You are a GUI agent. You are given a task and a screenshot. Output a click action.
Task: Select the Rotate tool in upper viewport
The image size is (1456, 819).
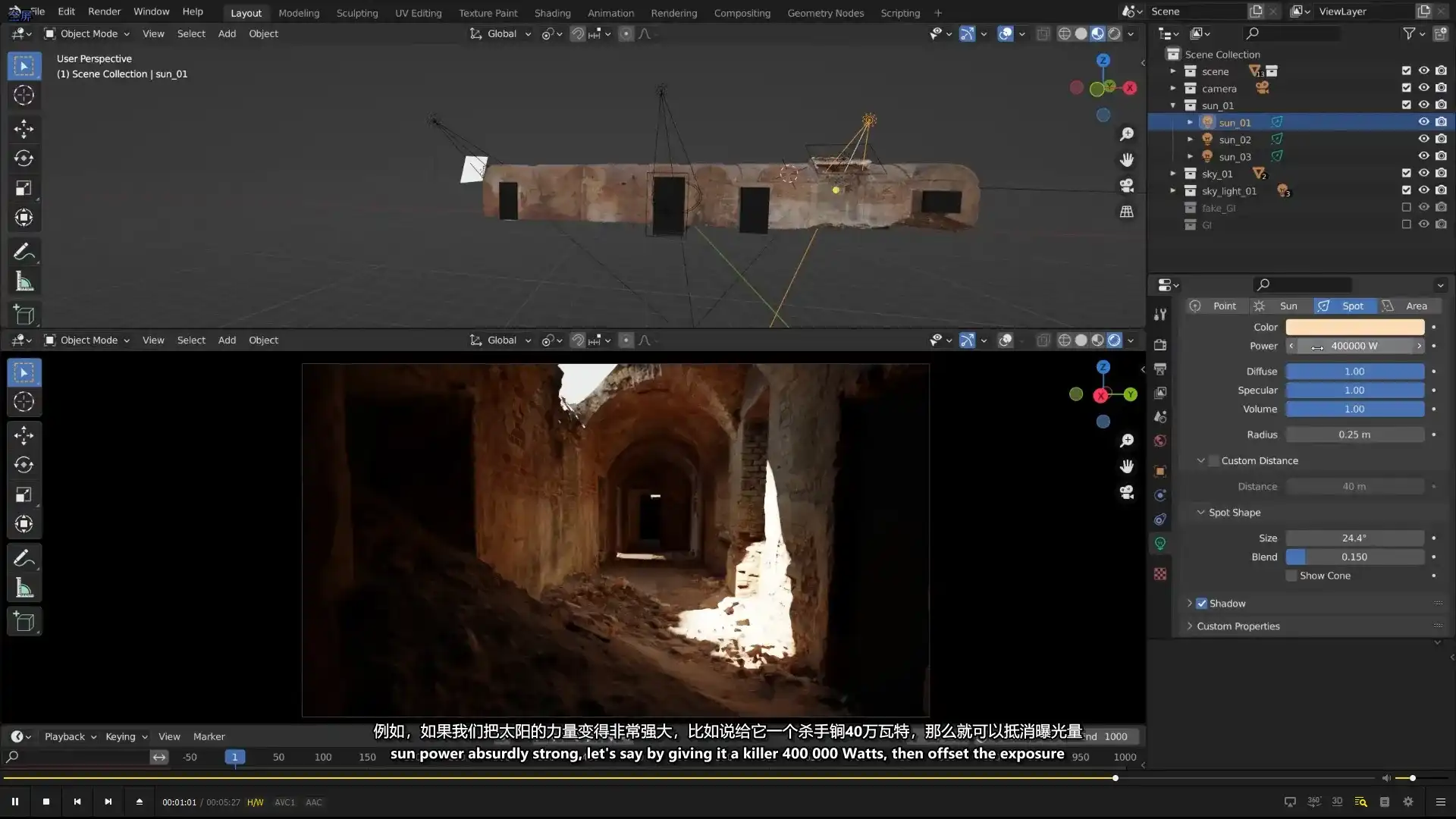point(24,158)
